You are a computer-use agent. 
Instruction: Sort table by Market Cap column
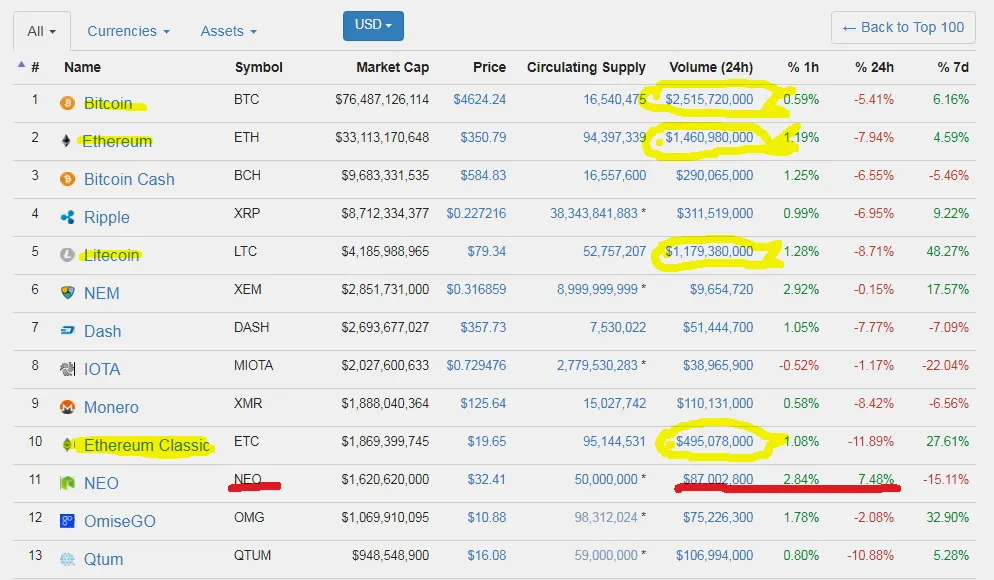pos(392,67)
